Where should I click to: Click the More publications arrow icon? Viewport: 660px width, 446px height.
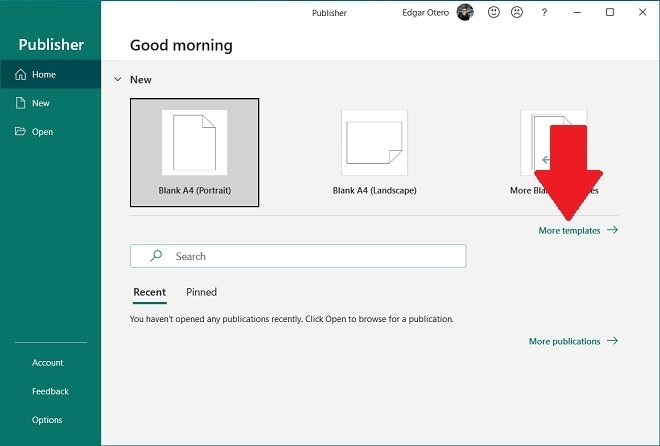[612, 340]
